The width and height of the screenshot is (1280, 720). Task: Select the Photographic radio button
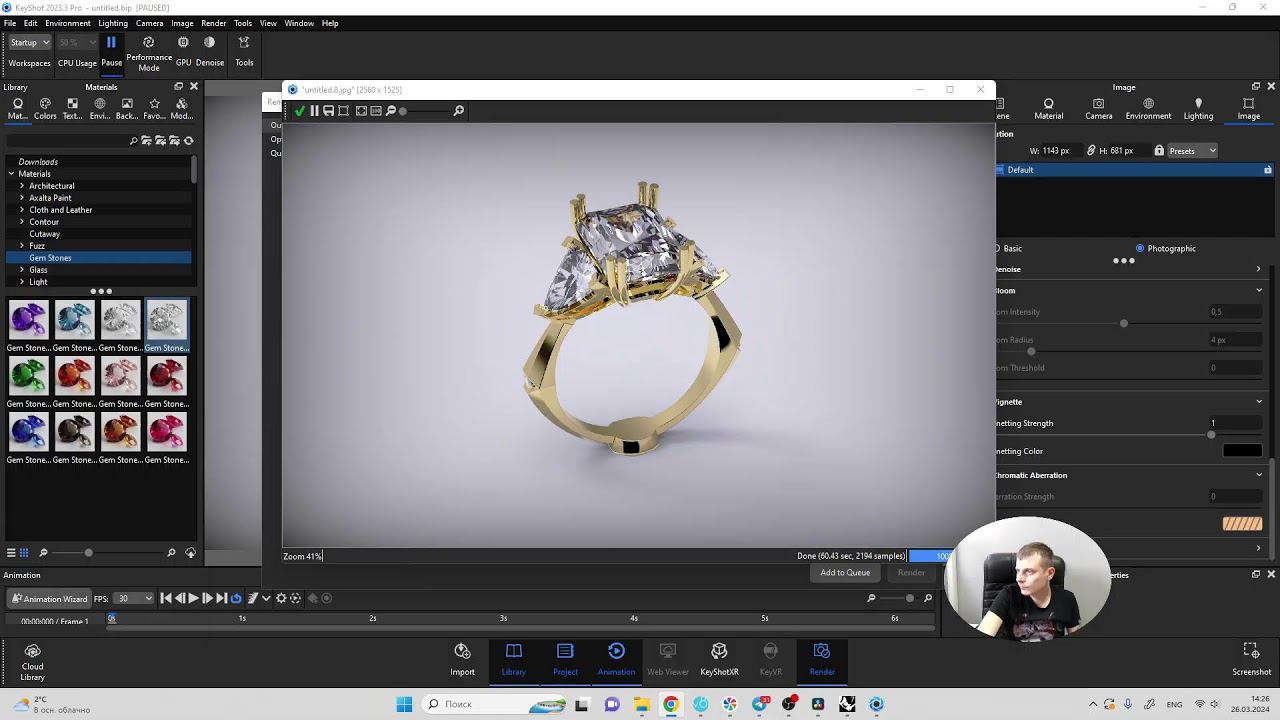1140,248
